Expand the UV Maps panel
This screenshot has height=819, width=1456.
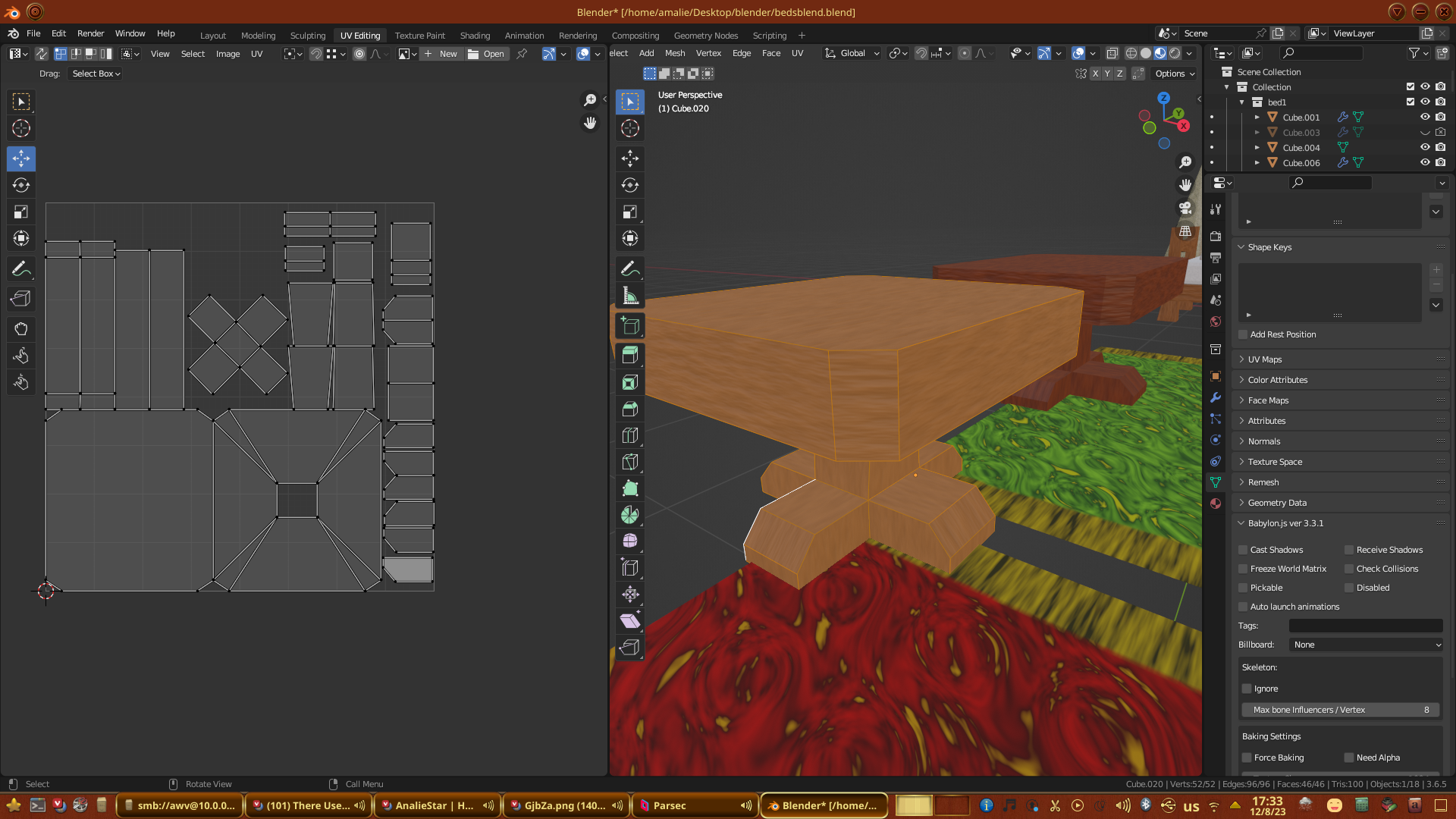coord(1264,359)
